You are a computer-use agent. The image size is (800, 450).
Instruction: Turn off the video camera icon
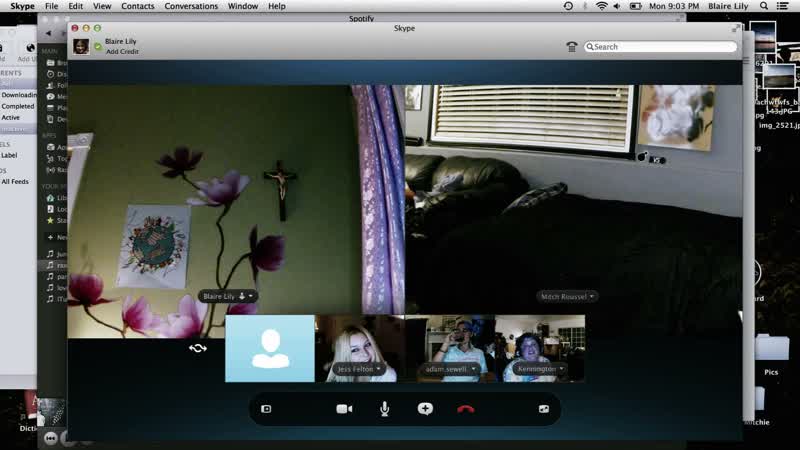click(344, 409)
